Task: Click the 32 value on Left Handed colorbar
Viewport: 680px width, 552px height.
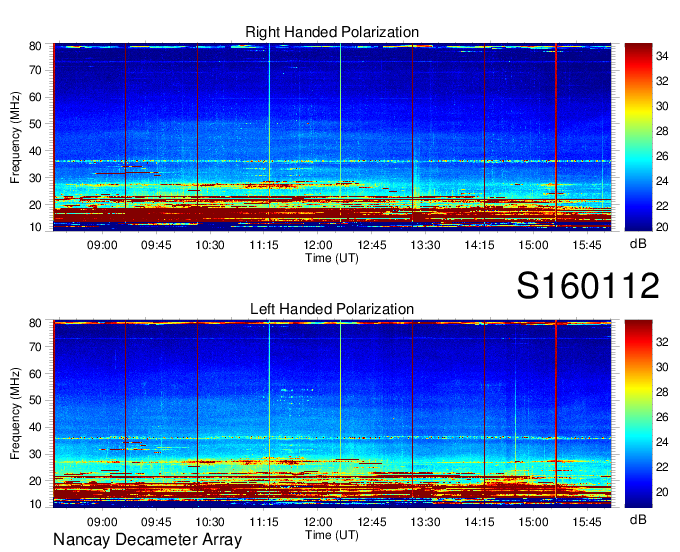Action: click(x=662, y=342)
